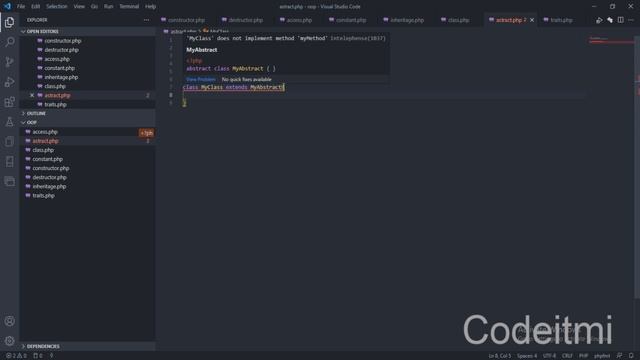Open the Accounts icon in activity bar
Image resolution: width=640 pixels, height=360 pixels.
(9, 321)
